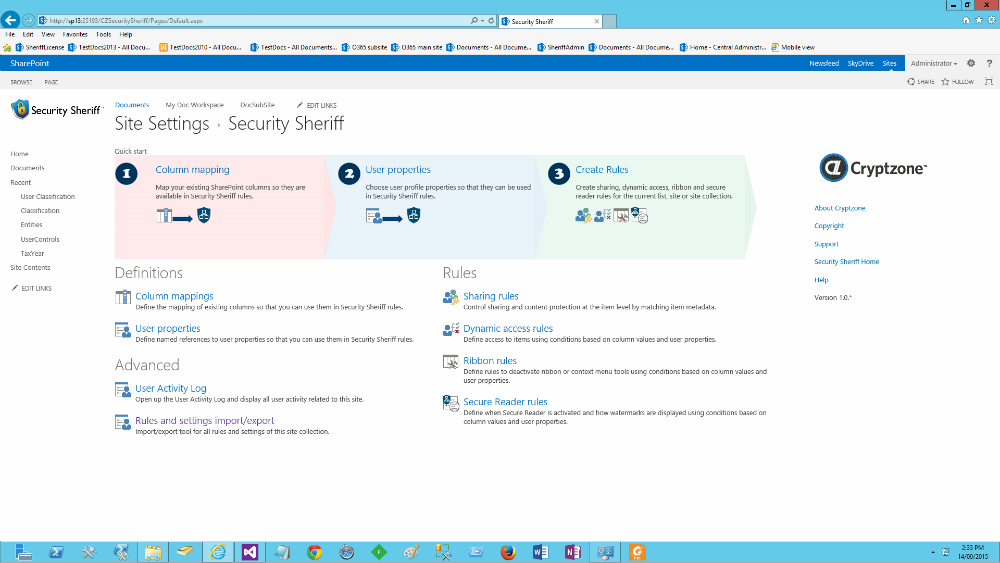1000x563 pixels.
Task: Switch to the BROWSE ribbon tab
Action: (x=21, y=82)
